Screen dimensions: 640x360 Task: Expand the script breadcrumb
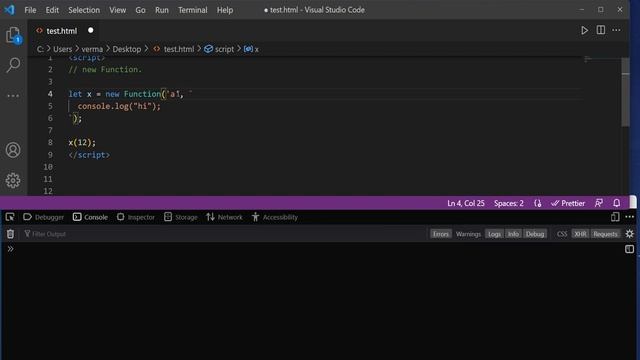(220, 49)
